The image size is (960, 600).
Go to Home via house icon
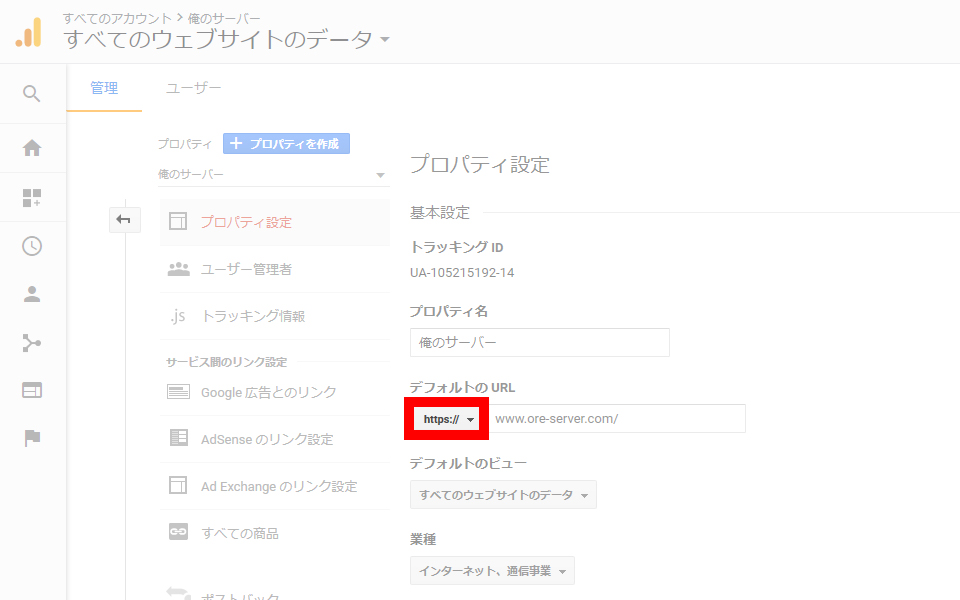coord(32,148)
